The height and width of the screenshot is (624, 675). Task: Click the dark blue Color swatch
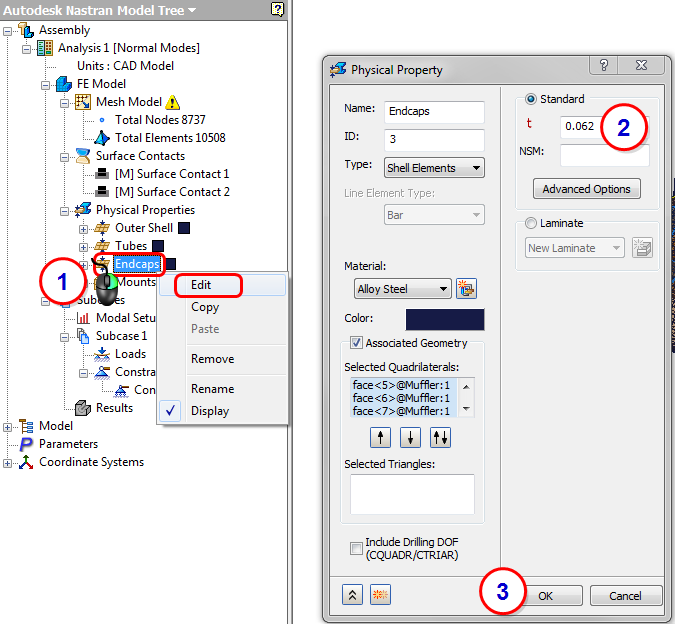(x=445, y=319)
